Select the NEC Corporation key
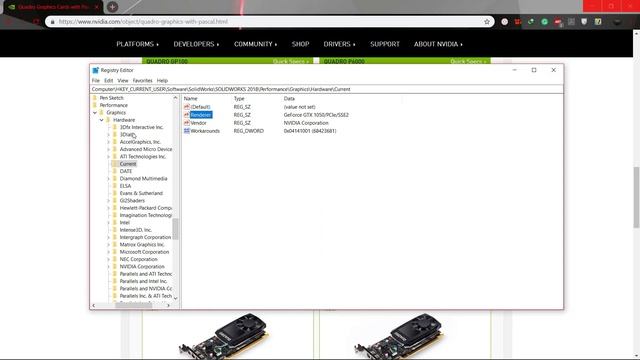Screen dimensions: 640x360 coord(138,259)
